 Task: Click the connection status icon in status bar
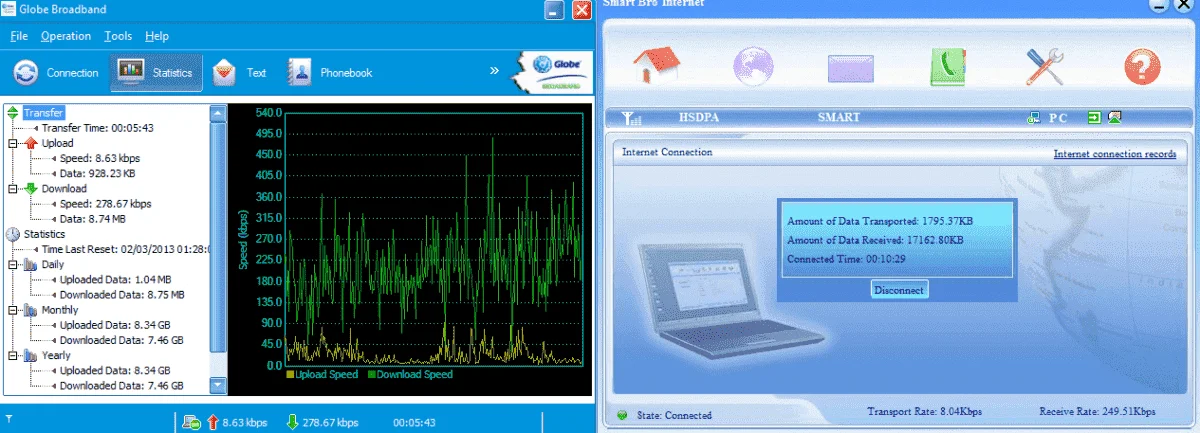pyautogui.click(x=192, y=422)
